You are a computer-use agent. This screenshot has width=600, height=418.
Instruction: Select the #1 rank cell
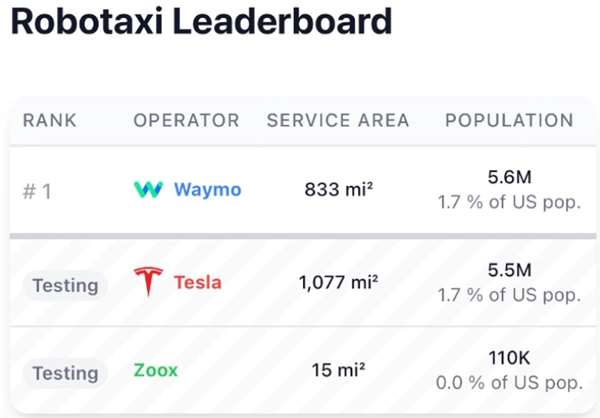(37, 190)
